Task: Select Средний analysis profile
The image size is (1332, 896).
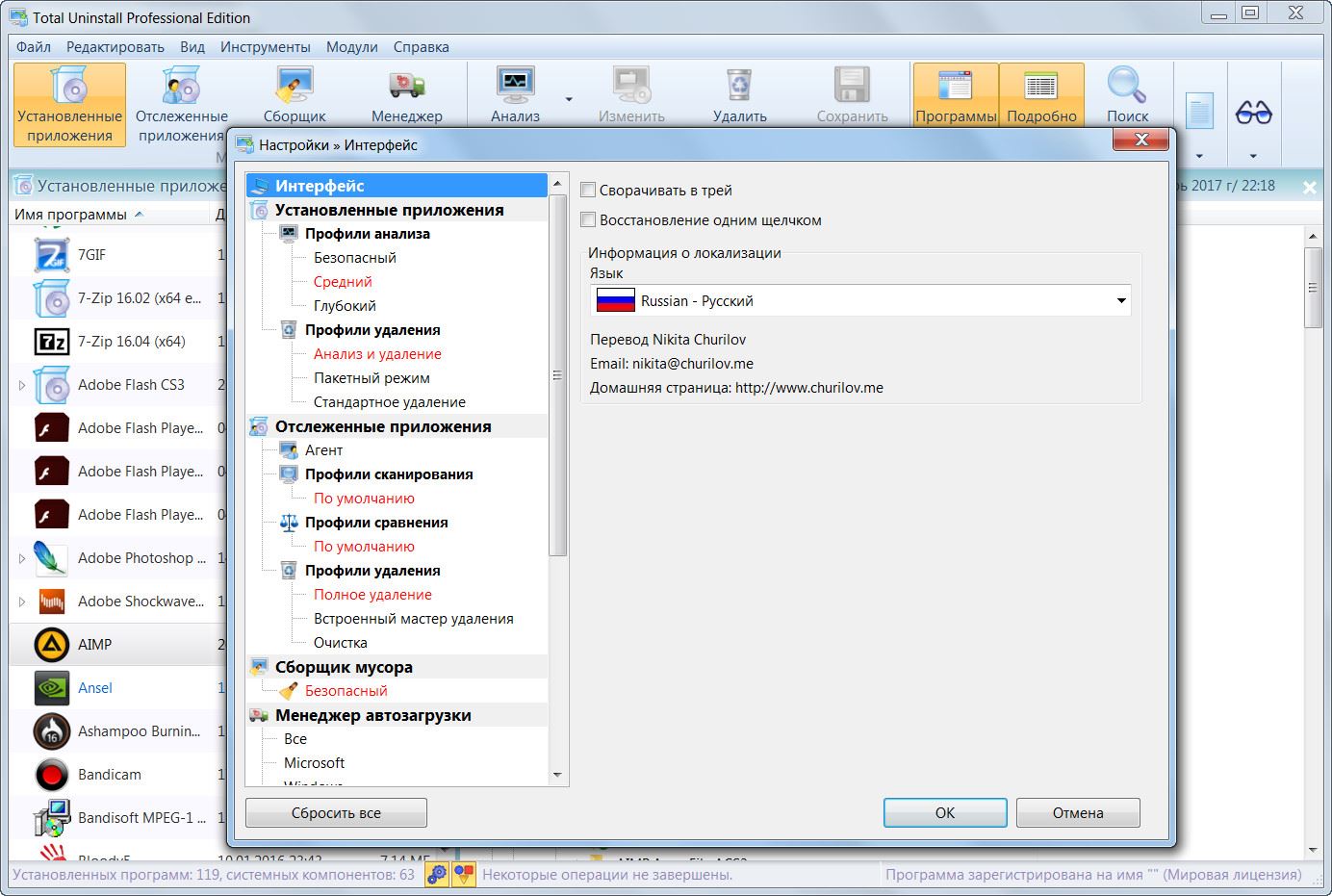Action: click(343, 282)
